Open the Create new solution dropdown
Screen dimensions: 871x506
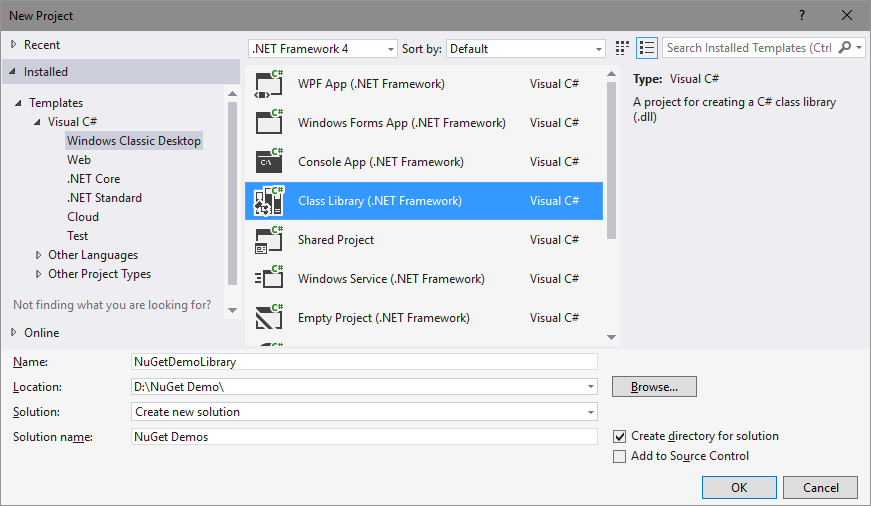[x=364, y=412]
